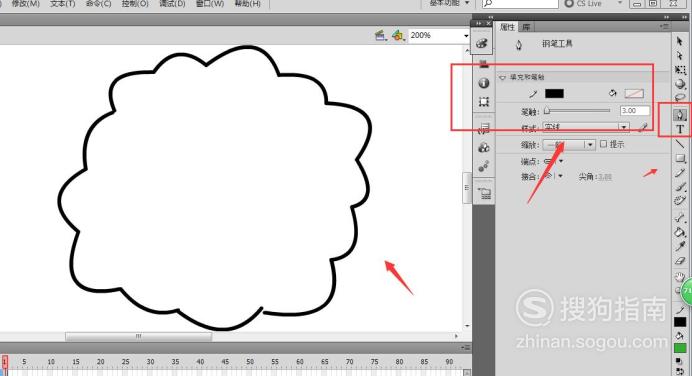692x376 pixels.
Task: Select the Deco tool
Action: click(x=680, y=201)
